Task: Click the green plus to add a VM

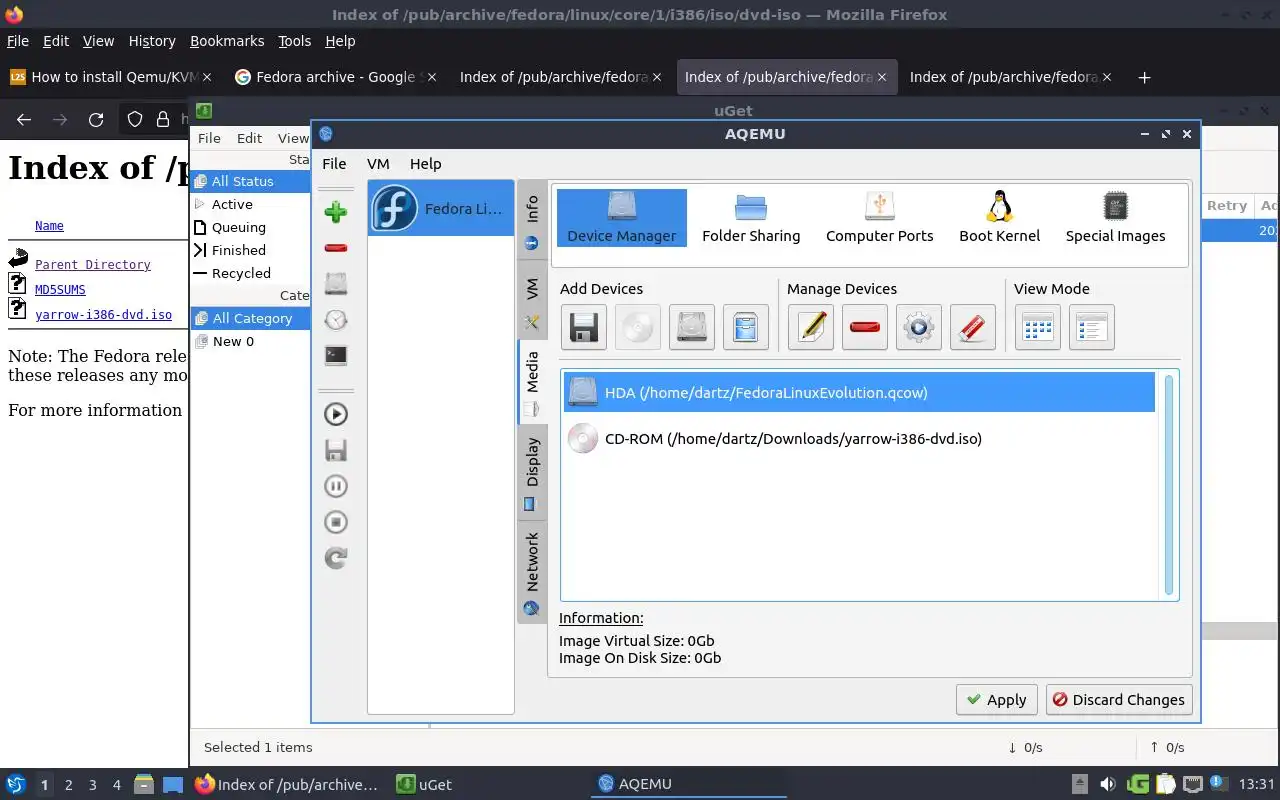Action: point(336,211)
